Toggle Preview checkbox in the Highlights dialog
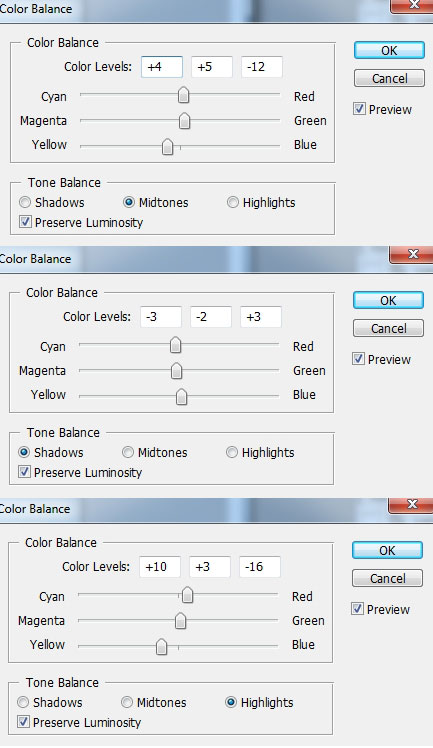This screenshot has width=433, height=748. click(357, 609)
